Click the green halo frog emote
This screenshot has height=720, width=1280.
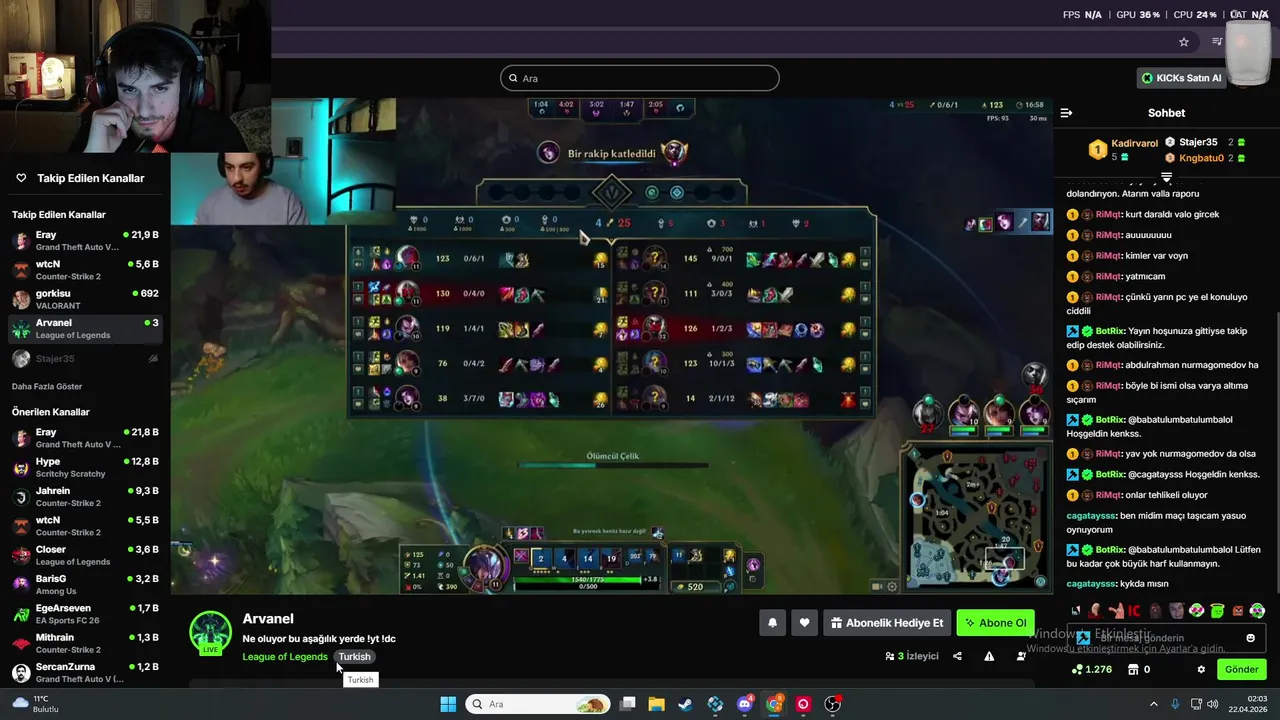[1217, 611]
